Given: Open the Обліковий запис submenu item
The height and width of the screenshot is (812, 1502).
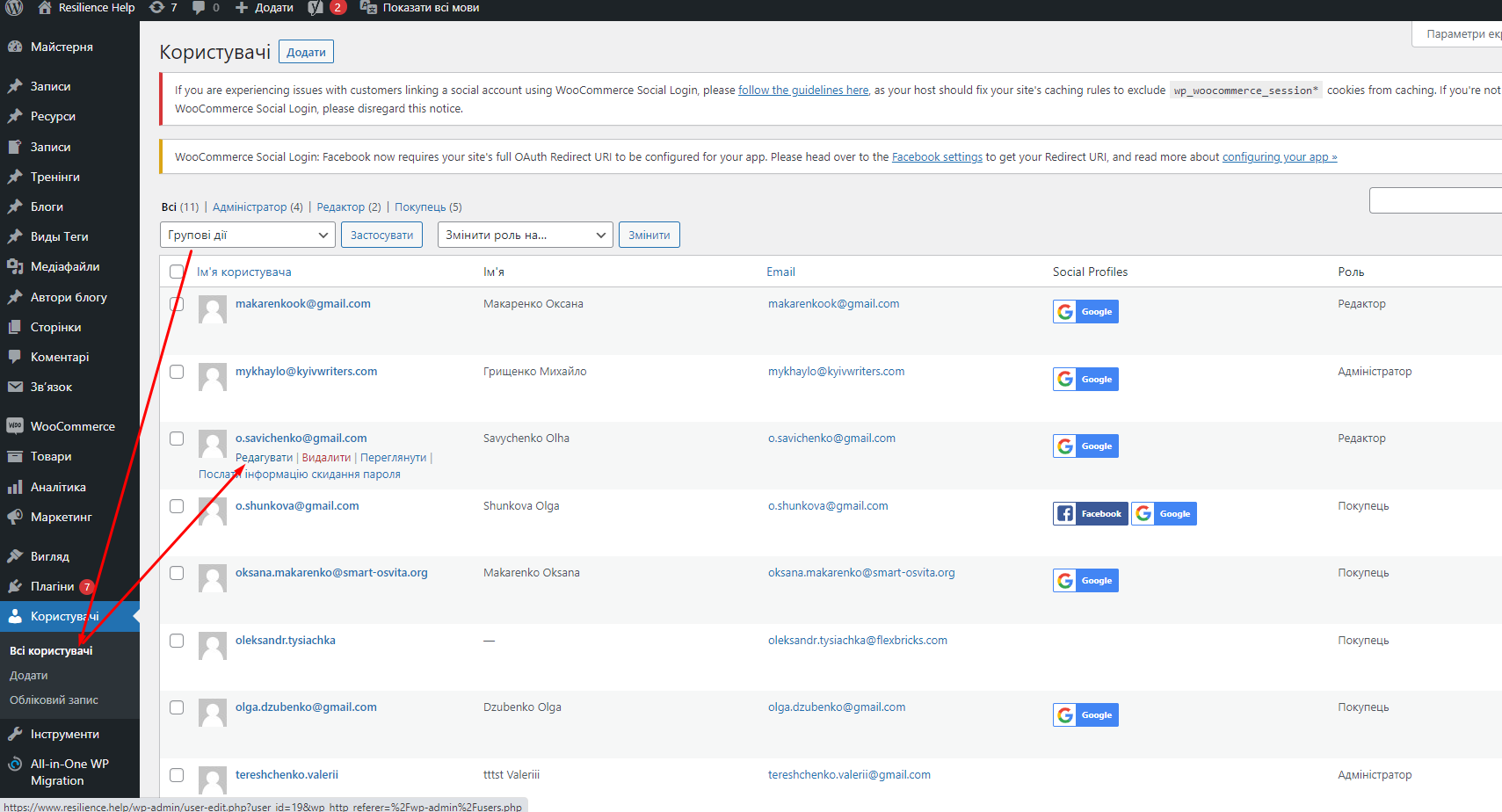Looking at the screenshot, I should coord(54,700).
